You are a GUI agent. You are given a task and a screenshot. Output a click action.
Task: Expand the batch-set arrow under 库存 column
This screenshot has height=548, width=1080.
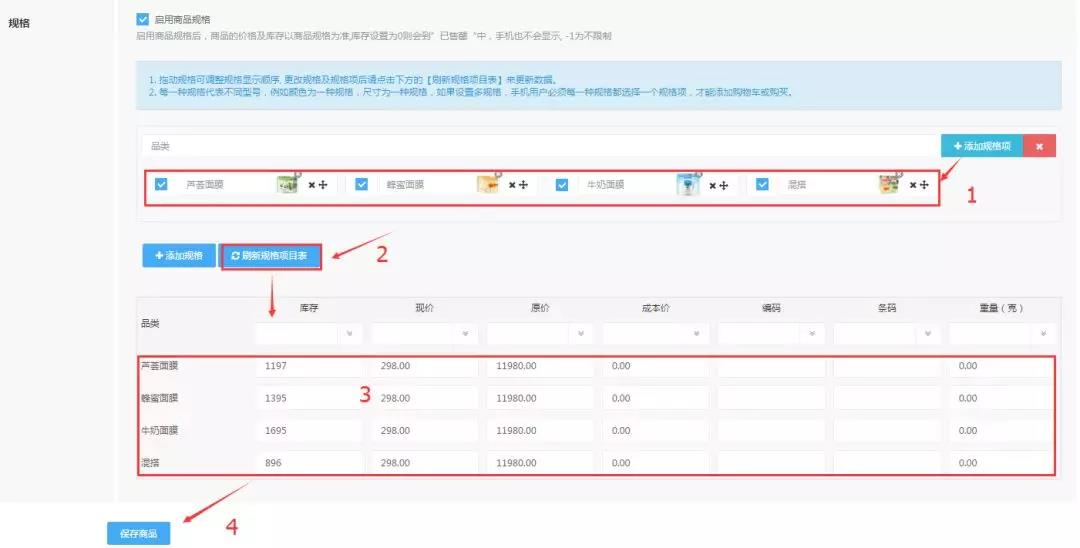(x=349, y=333)
